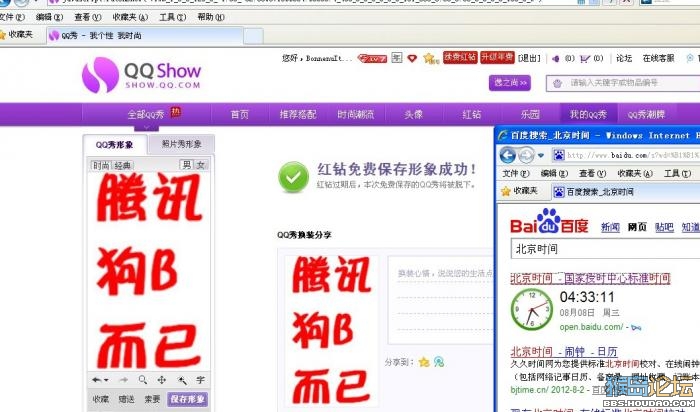Click the favorites star in Baidu window

tap(505, 191)
